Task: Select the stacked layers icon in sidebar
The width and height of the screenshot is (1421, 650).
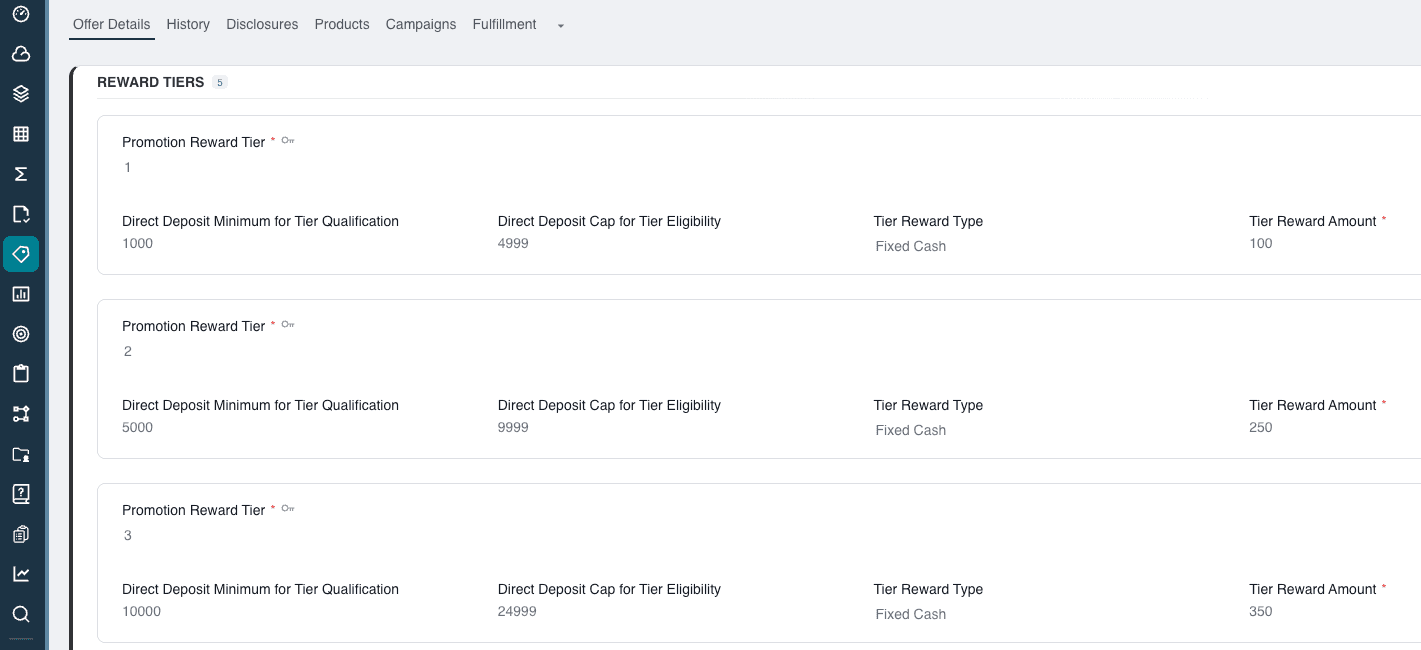Action: (21, 94)
